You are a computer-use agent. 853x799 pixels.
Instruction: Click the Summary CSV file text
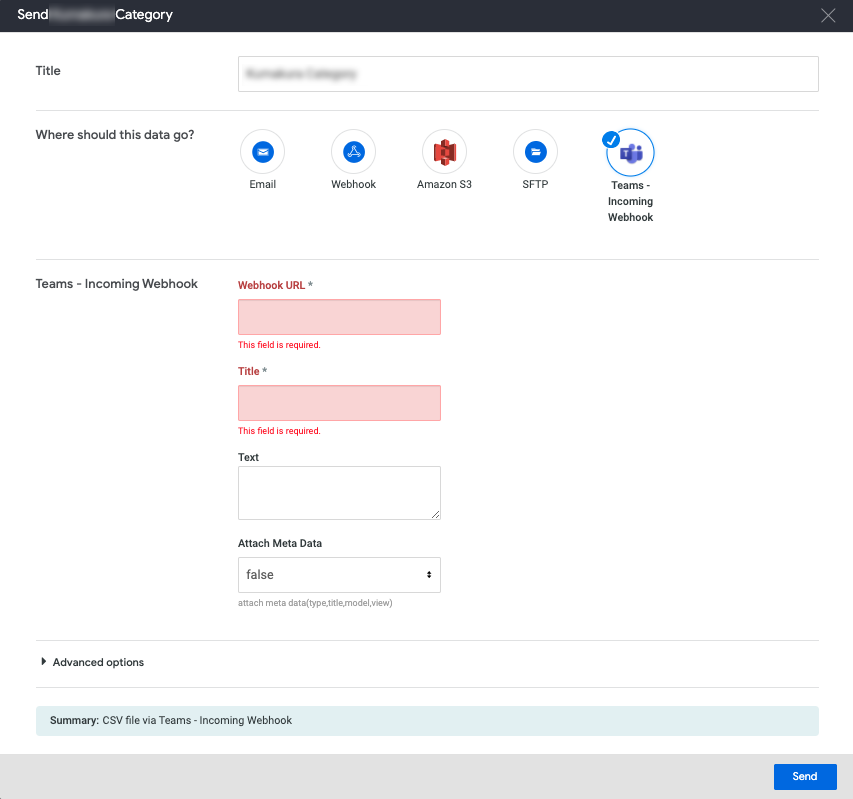click(171, 720)
